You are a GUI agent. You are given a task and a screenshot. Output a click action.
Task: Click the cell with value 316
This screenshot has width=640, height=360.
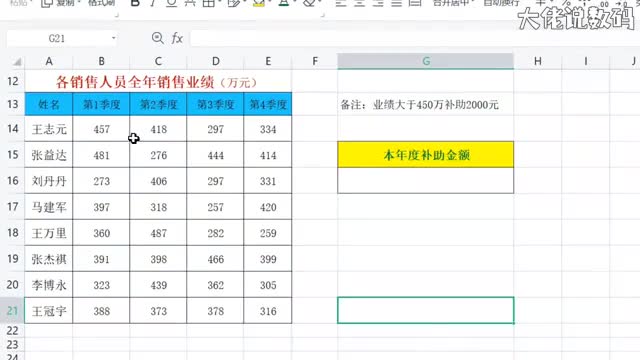click(268, 311)
